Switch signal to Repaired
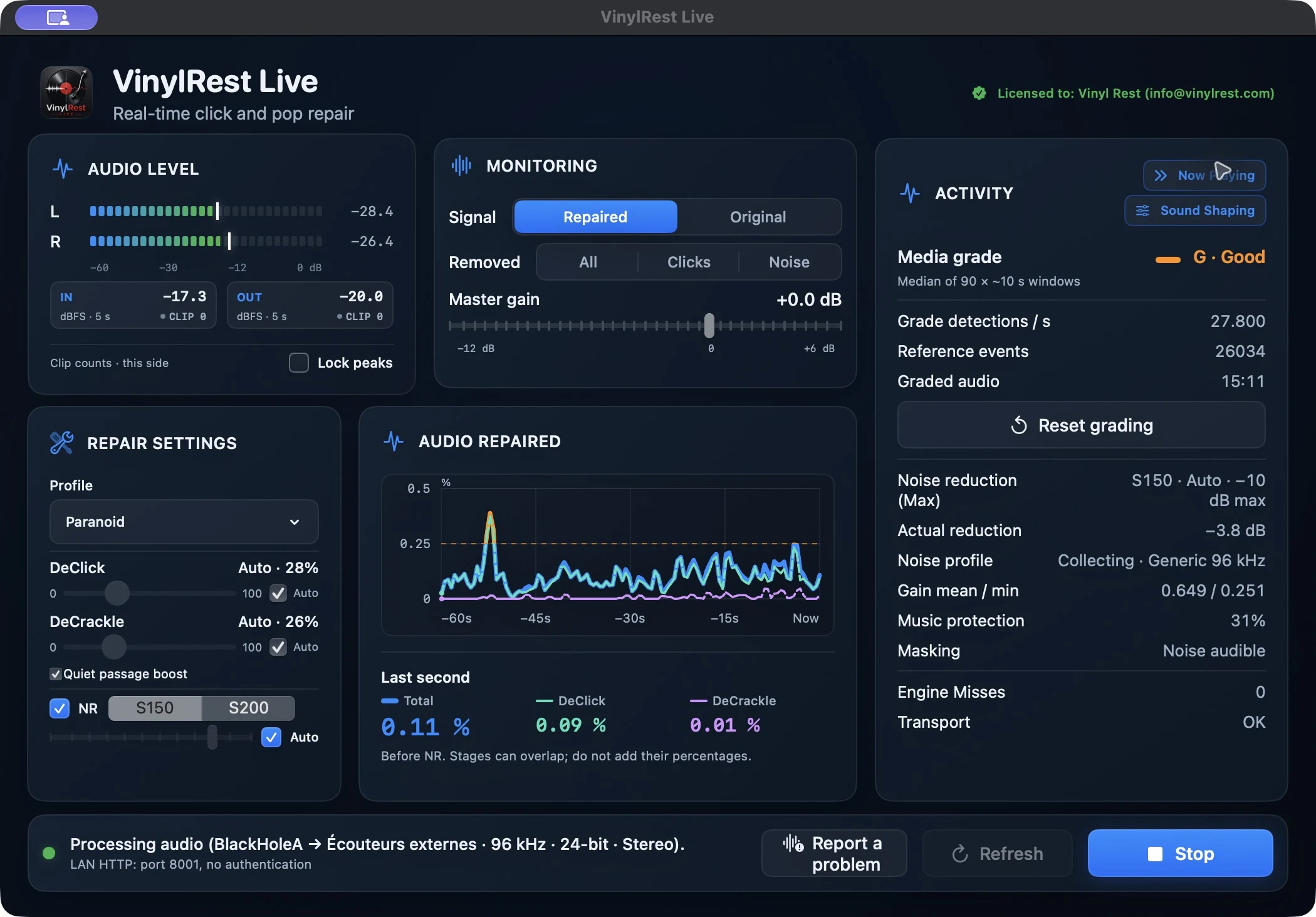 595,217
